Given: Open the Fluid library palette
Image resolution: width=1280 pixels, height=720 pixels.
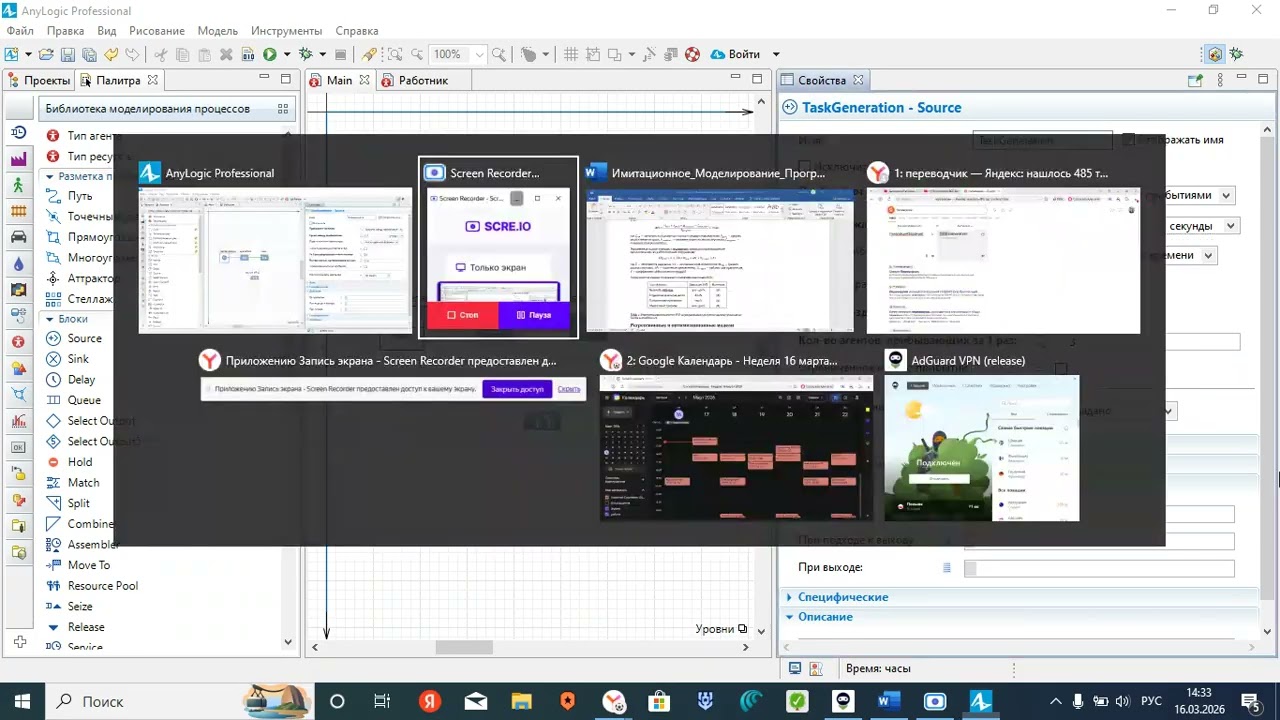Looking at the screenshot, I should 18,263.
